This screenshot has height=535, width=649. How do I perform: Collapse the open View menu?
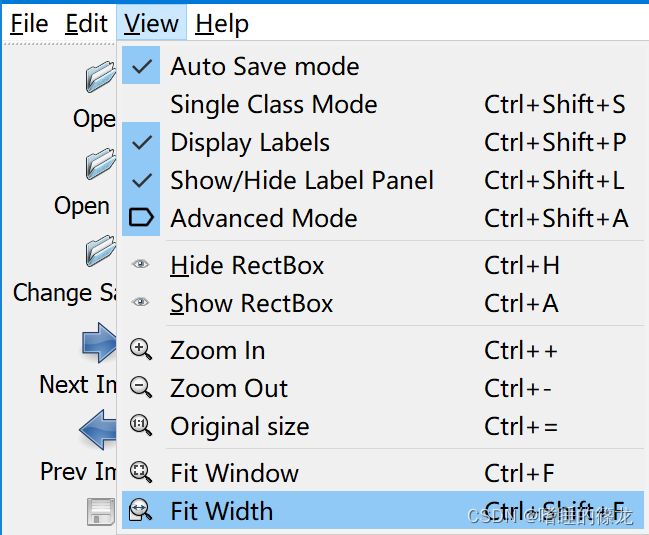click(x=151, y=23)
